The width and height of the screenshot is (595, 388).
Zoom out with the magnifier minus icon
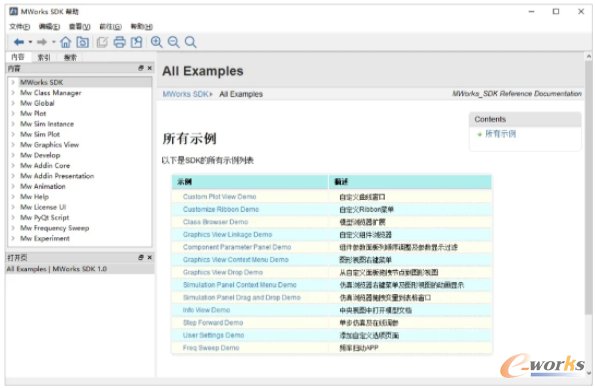[173, 42]
